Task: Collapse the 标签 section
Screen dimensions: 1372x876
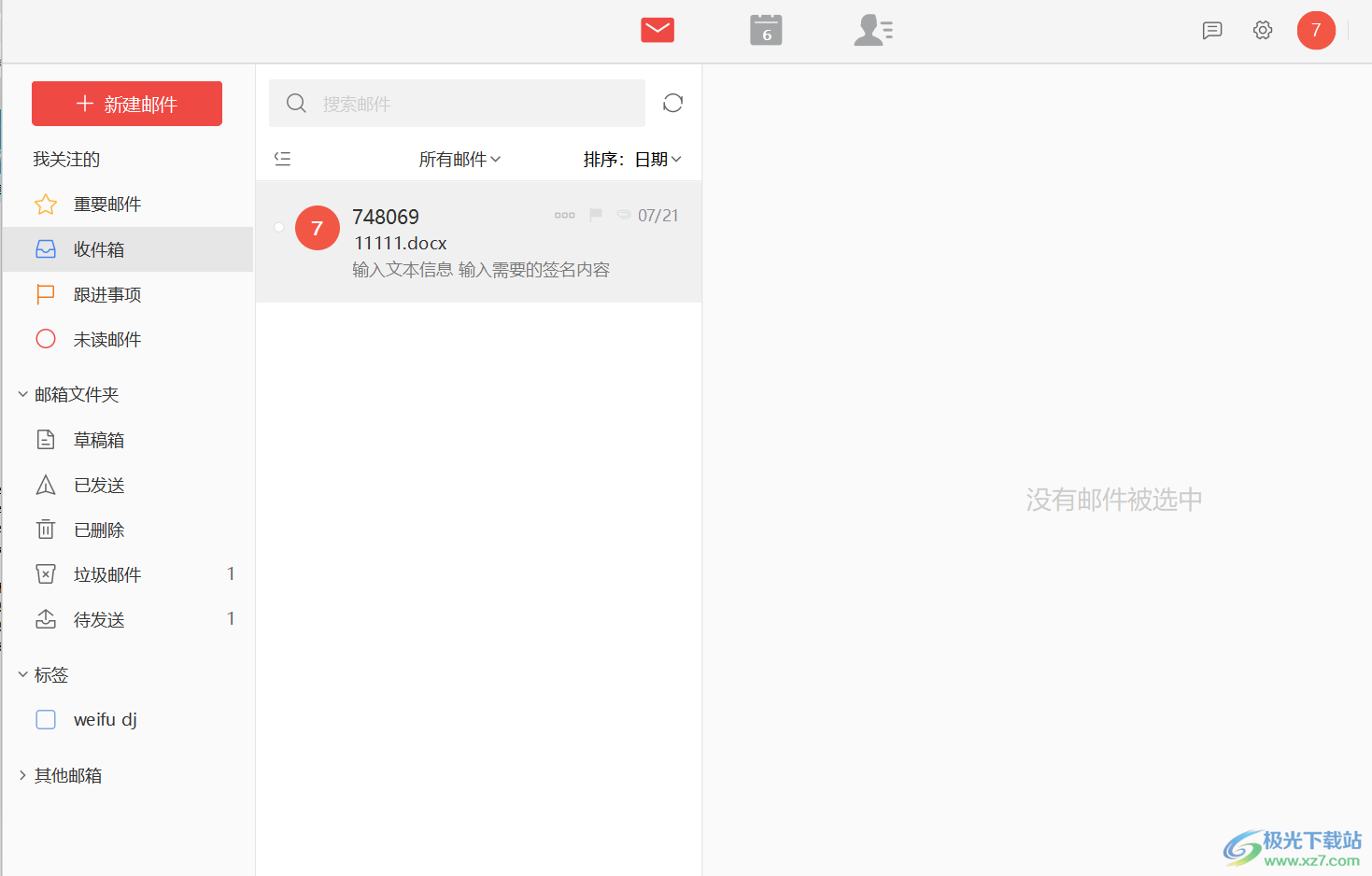Action: point(22,675)
